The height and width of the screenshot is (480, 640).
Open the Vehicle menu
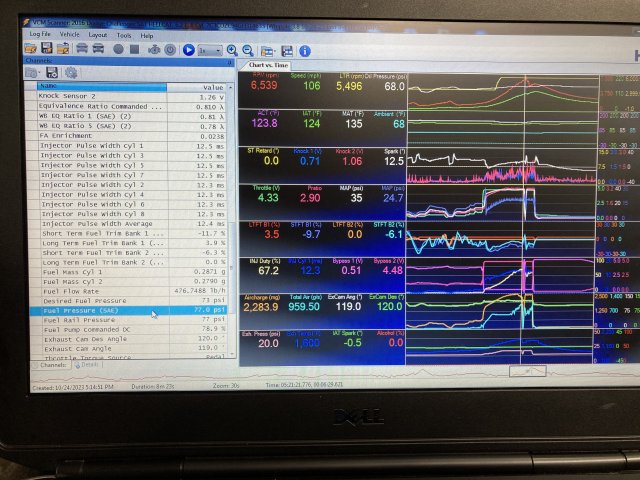(x=70, y=34)
